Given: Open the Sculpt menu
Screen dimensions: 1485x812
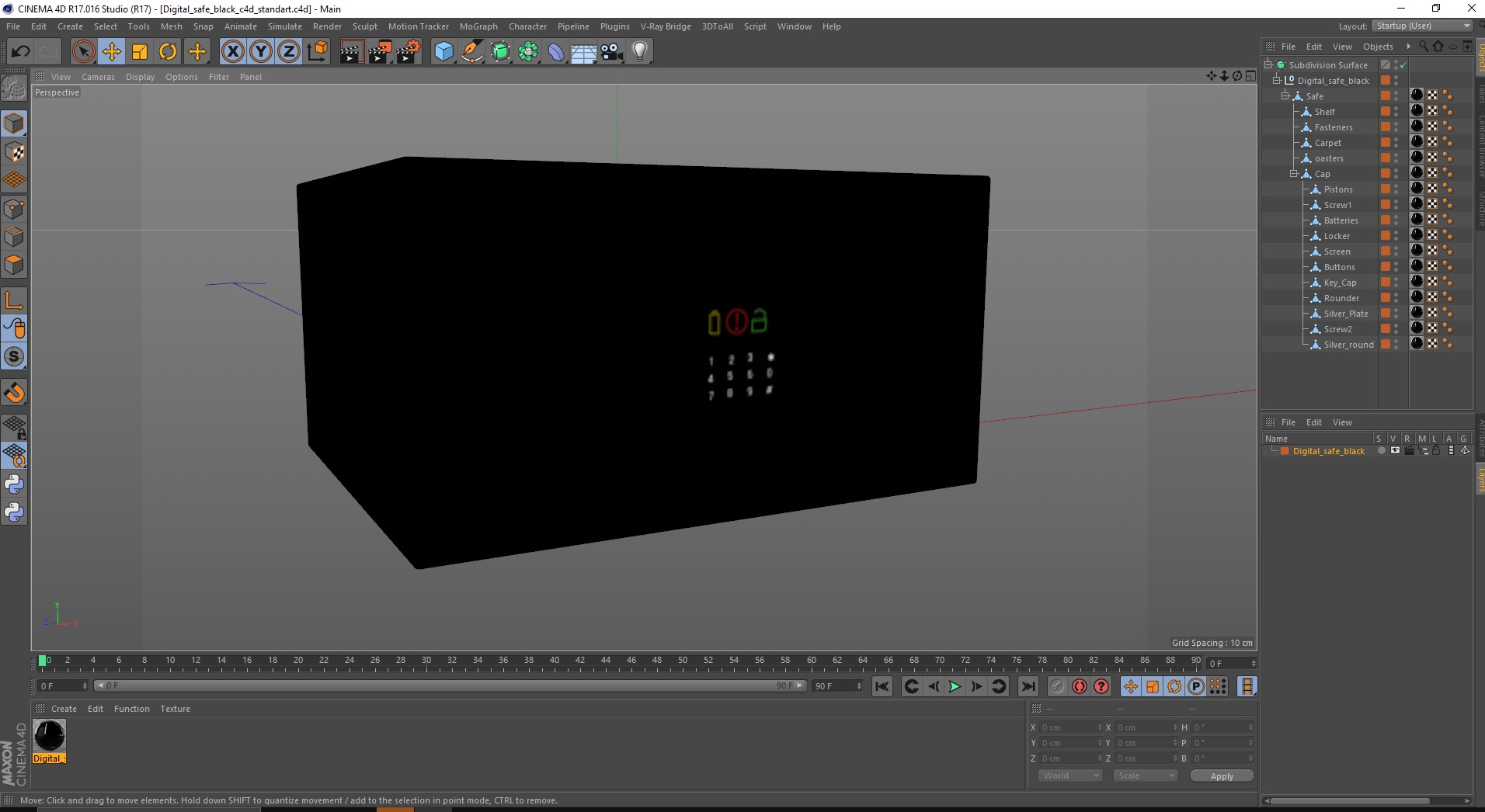Looking at the screenshot, I should [x=365, y=26].
